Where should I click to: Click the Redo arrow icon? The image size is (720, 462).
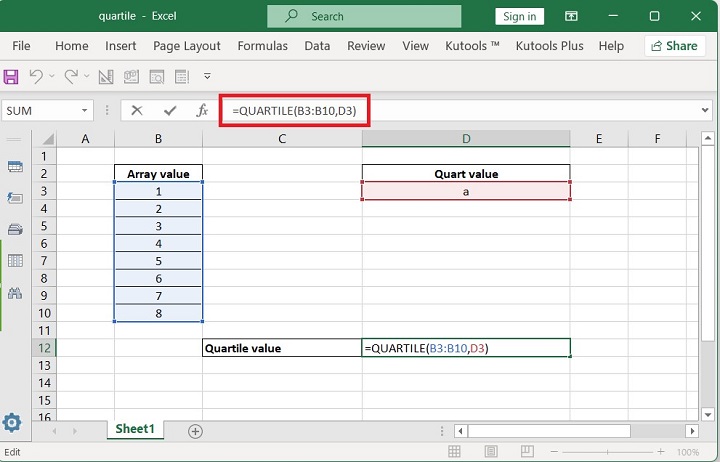click(71, 76)
